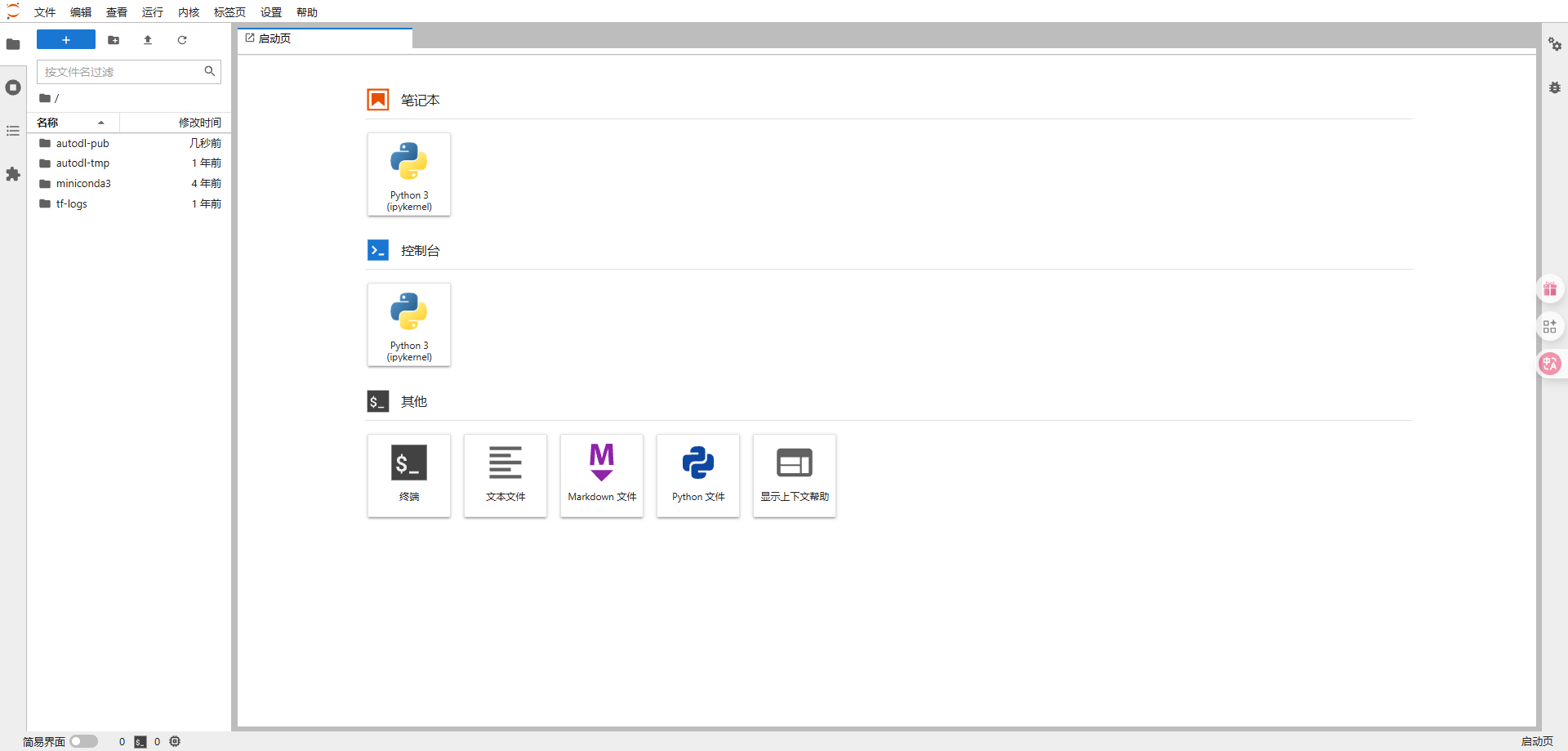Click the grid-plus floating icon

tap(1550, 327)
